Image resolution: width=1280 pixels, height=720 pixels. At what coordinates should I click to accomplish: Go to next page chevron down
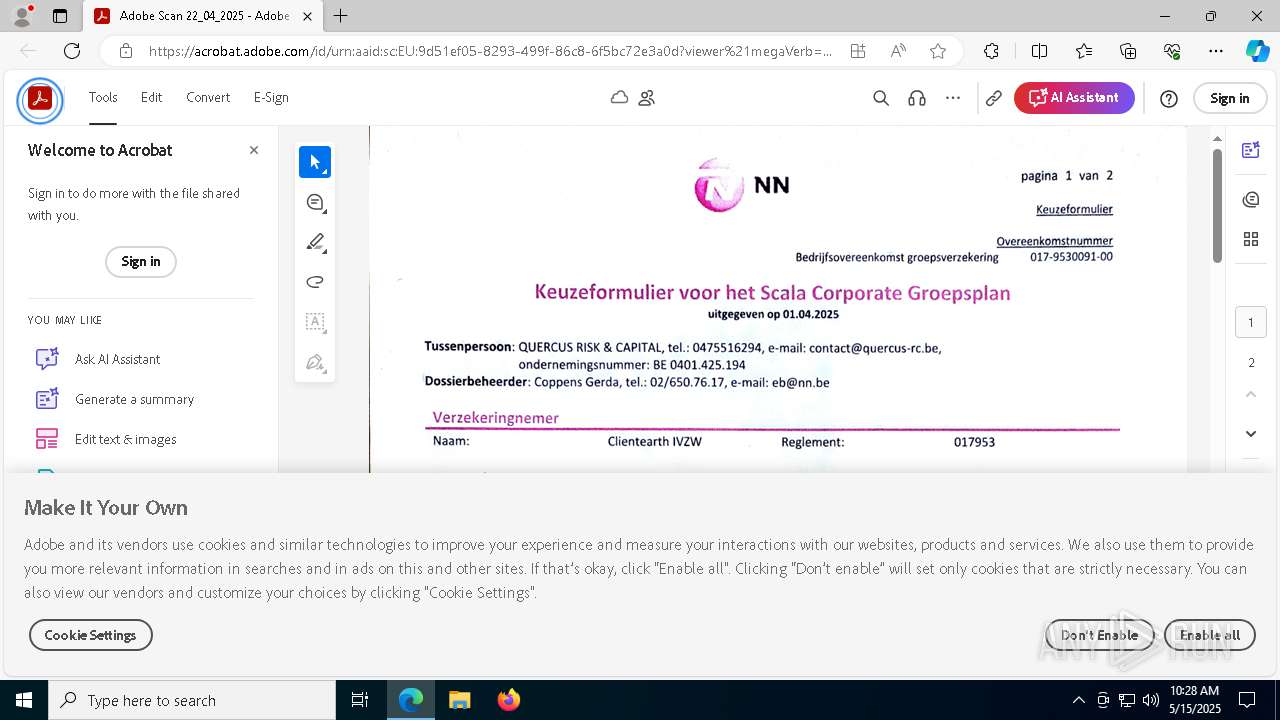click(1250, 433)
